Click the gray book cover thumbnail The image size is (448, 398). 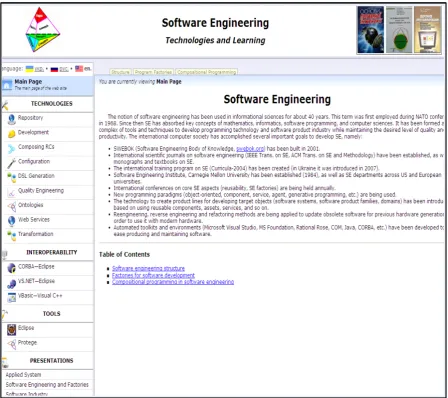(x=399, y=30)
